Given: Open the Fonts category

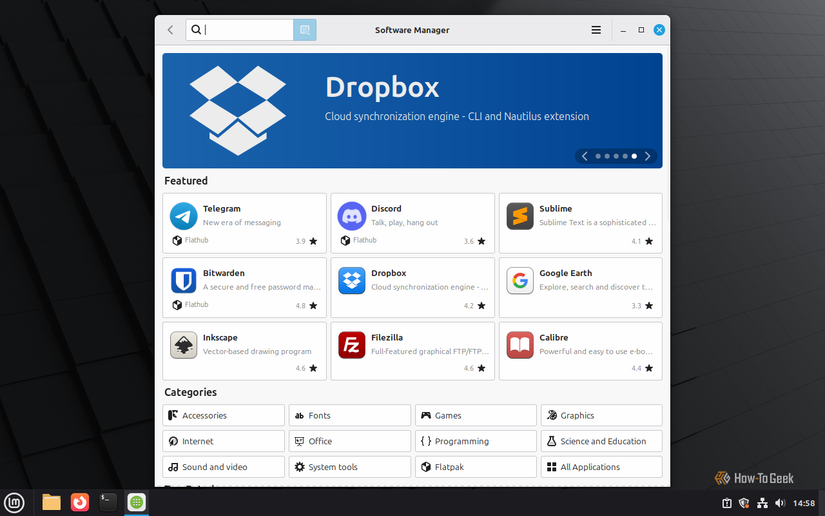Looking at the screenshot, I should point(349,415).
